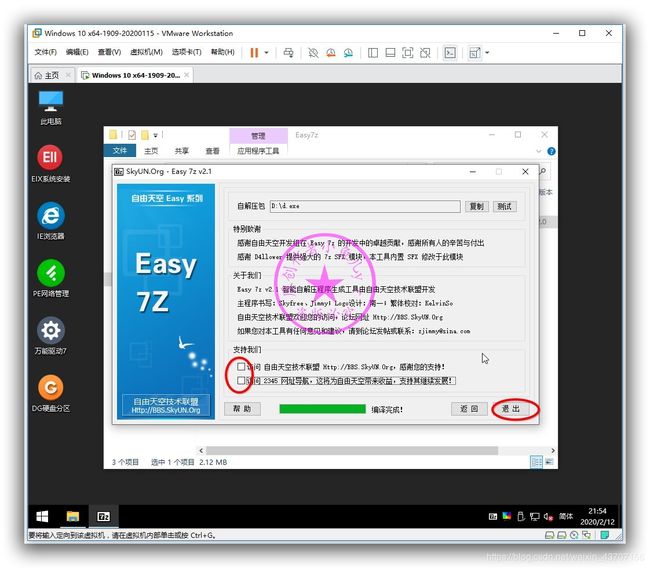Viewport: 650px width, 568px height.
Task: Enter full screen mode in VMware
Action: (x=407, y=53)
